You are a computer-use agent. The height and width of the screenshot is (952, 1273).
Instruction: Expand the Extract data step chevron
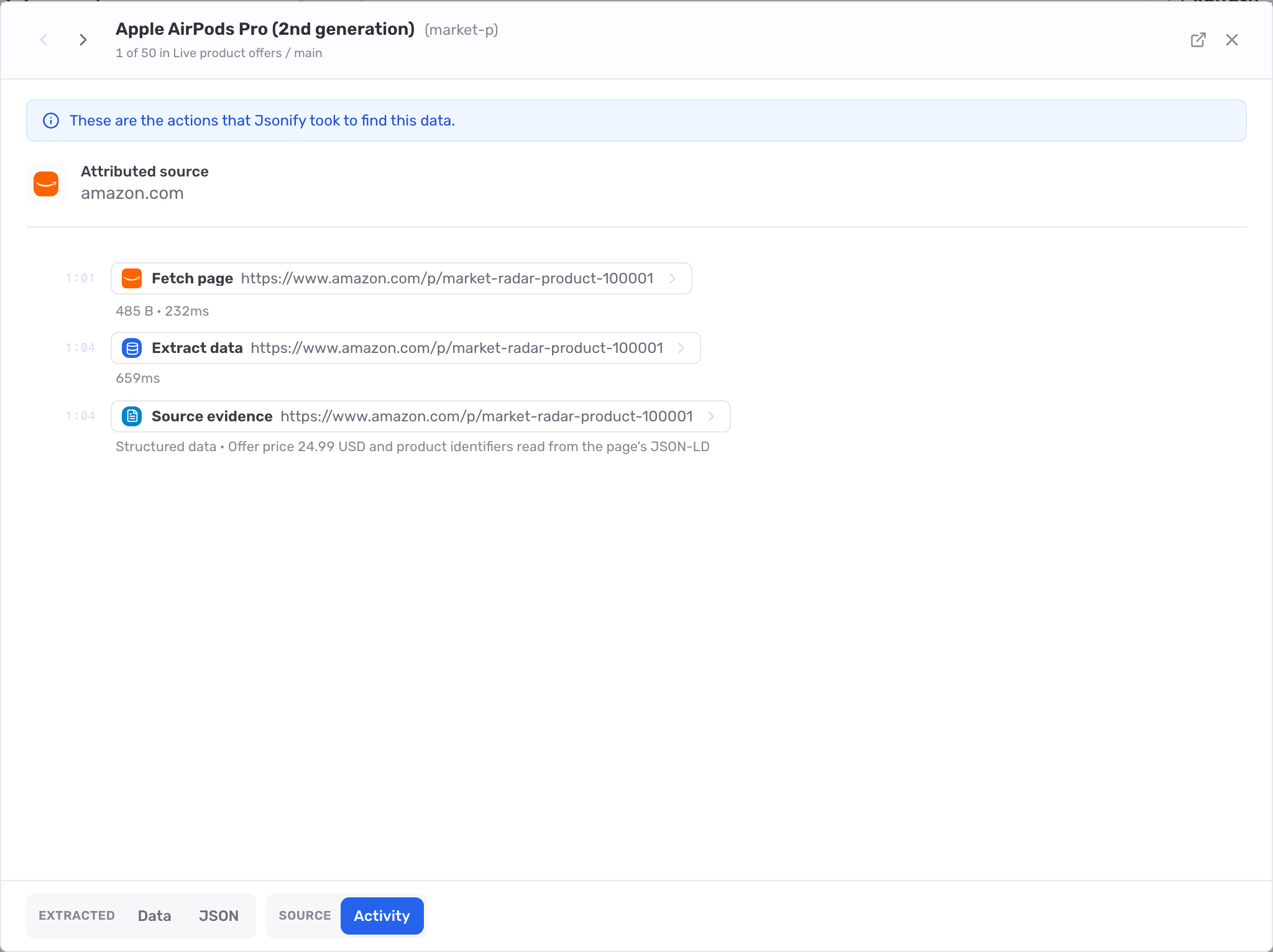click(x=681, y=348)
